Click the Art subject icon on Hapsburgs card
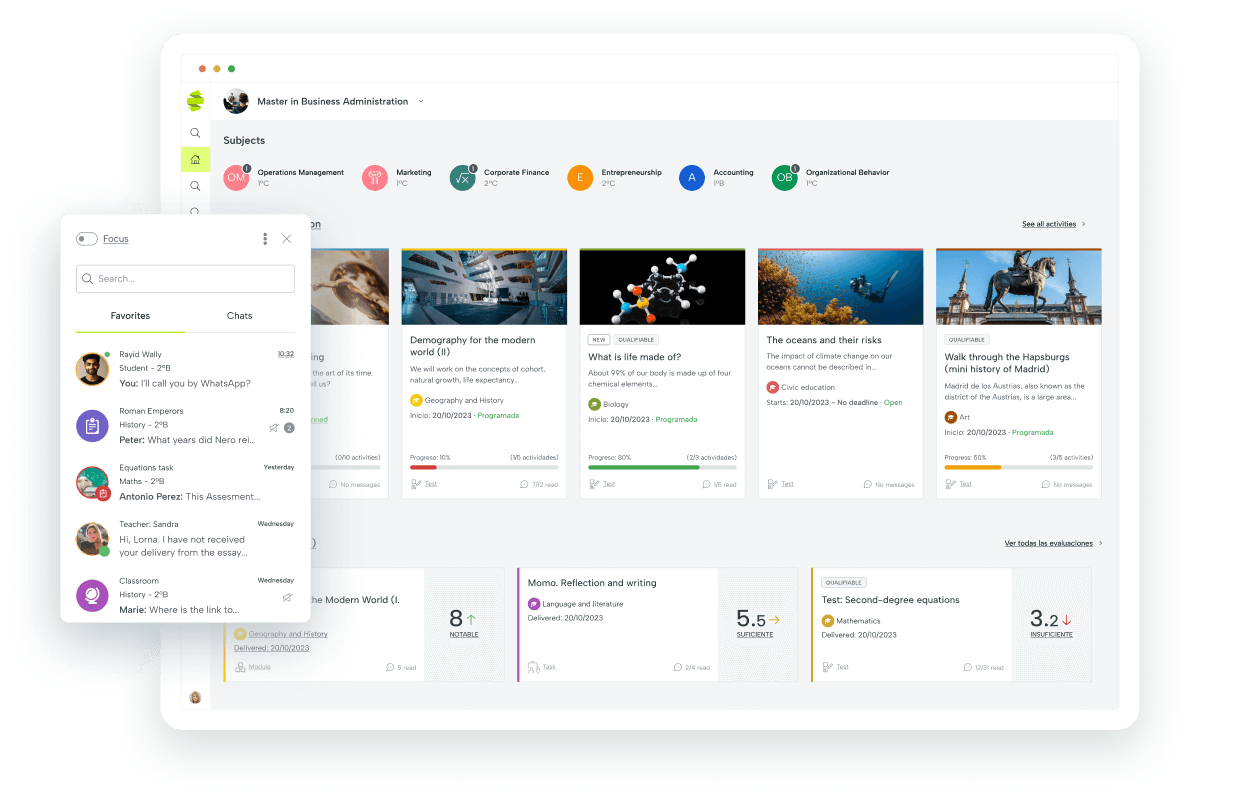Viewport: 1240px width, 796px height. click(951, 417)
